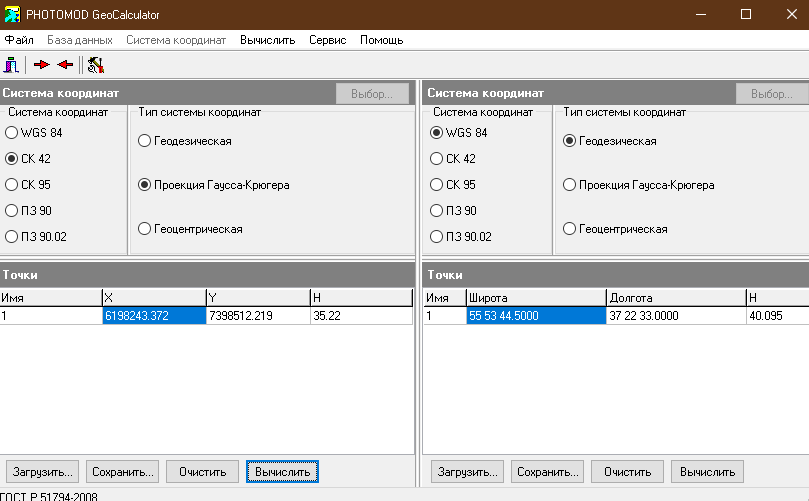
Task: Click the X cell value 6198243.372
Action: (x=154, y=316)
